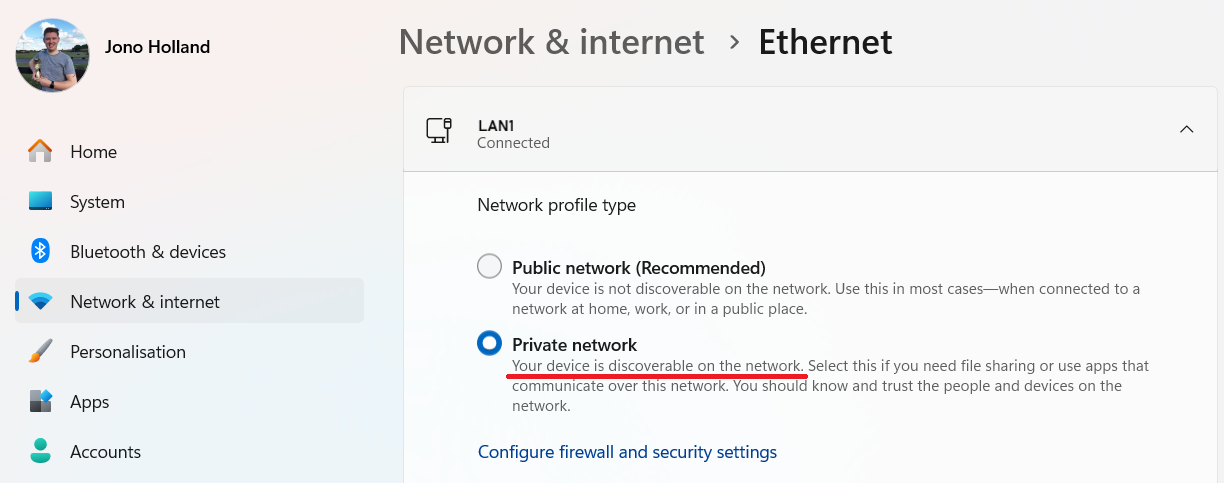
Task: Click the Network & internet wifi icon
Action: pyautogui.click(x=40, y=301)
